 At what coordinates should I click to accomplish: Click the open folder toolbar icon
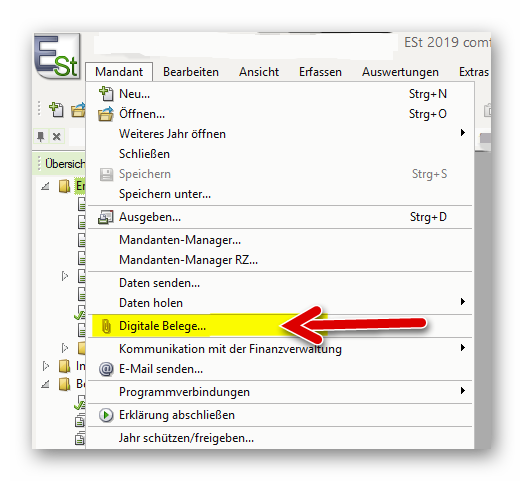78,110
